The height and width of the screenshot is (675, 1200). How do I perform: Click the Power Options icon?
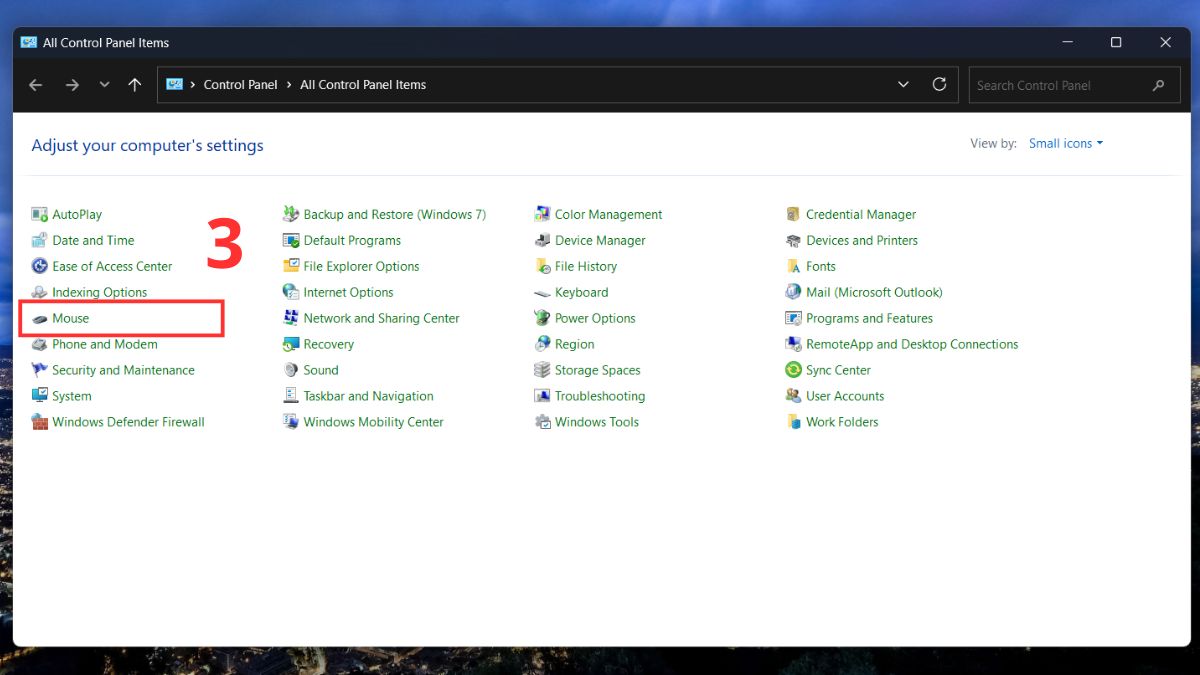[542, 319]
